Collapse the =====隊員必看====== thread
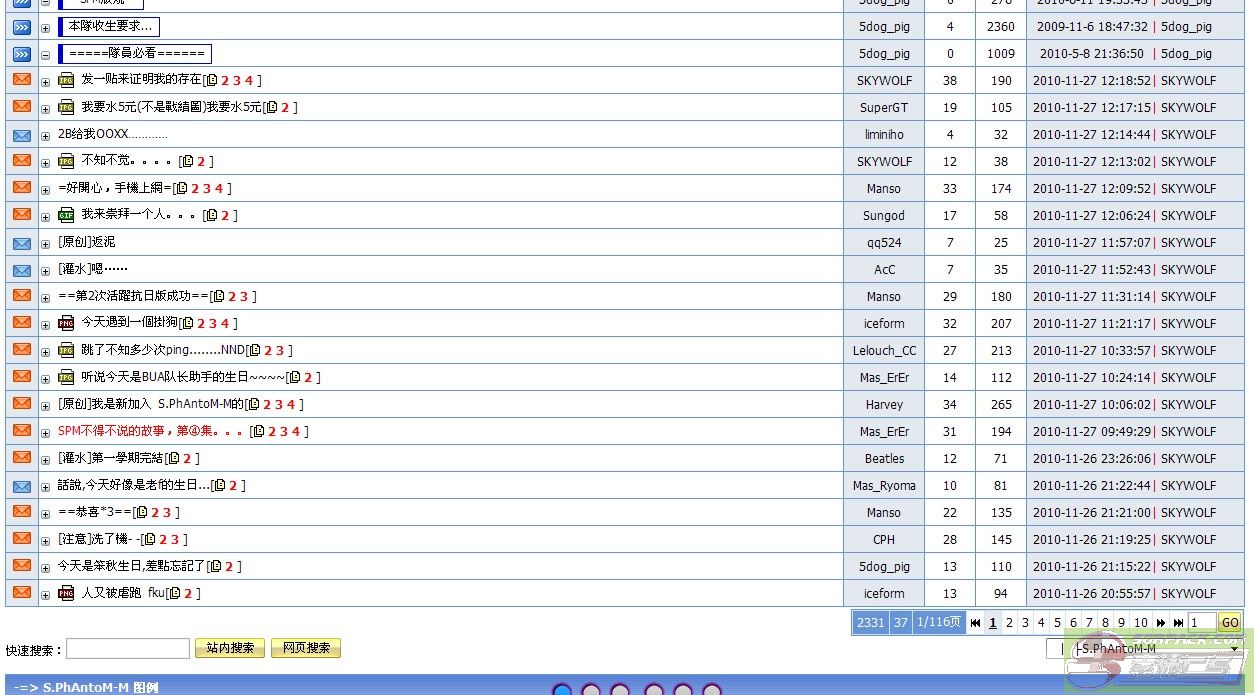 45,55
